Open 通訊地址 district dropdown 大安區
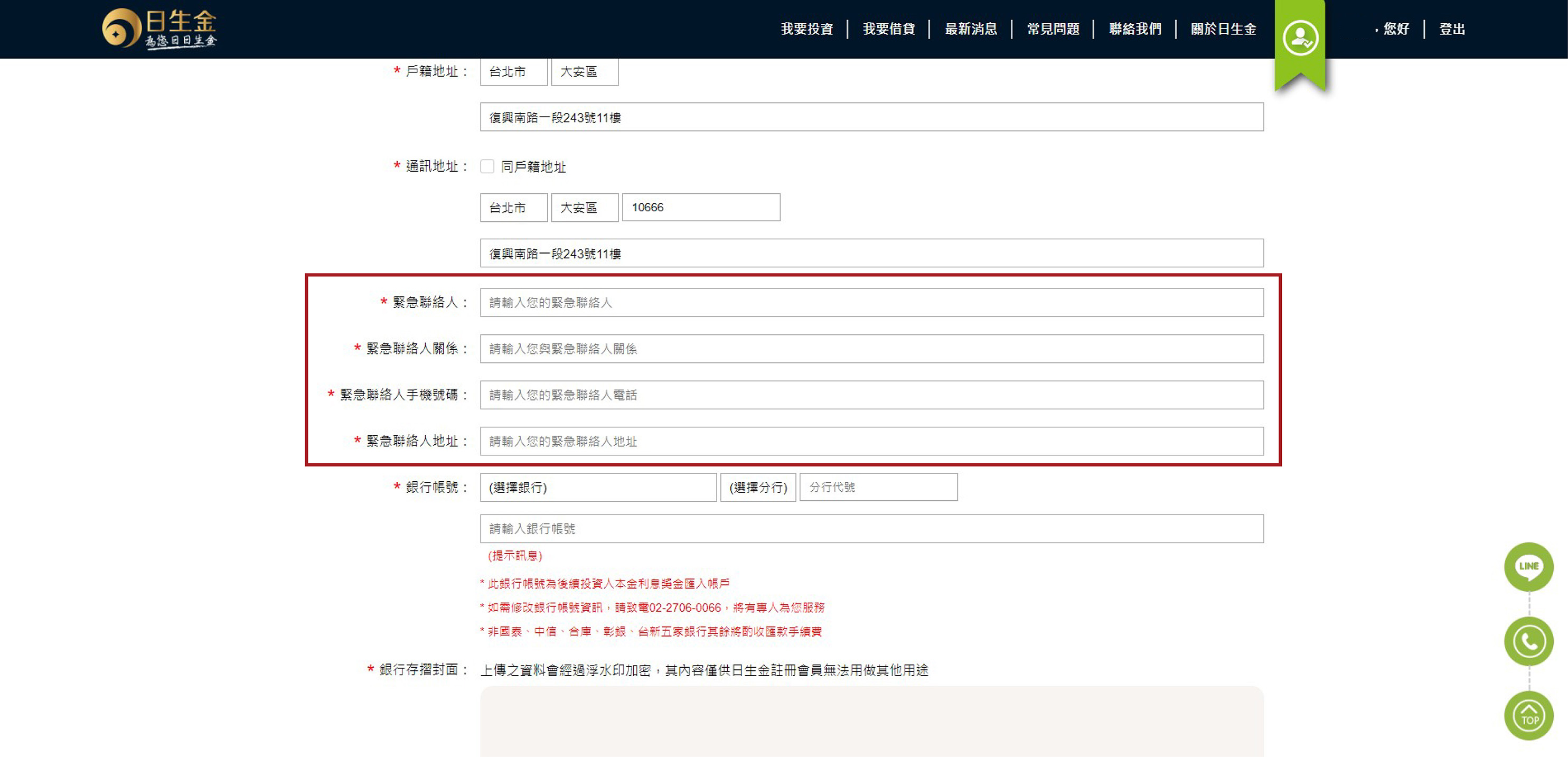Image resolution: width=1568 pixels, height=757 pixels. click(x=584, y=208)
